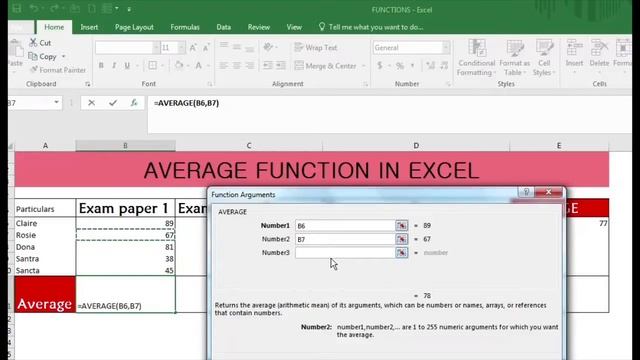Click the Cut scissors icon
The width and height of the screenshot is (640, 360).
pyautogui.click(x=33, y=42)
